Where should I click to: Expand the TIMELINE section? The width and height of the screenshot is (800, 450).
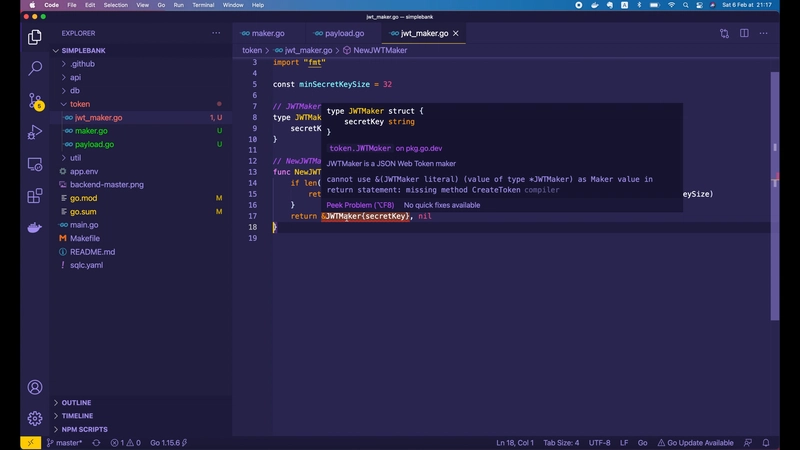coord(77,416)
